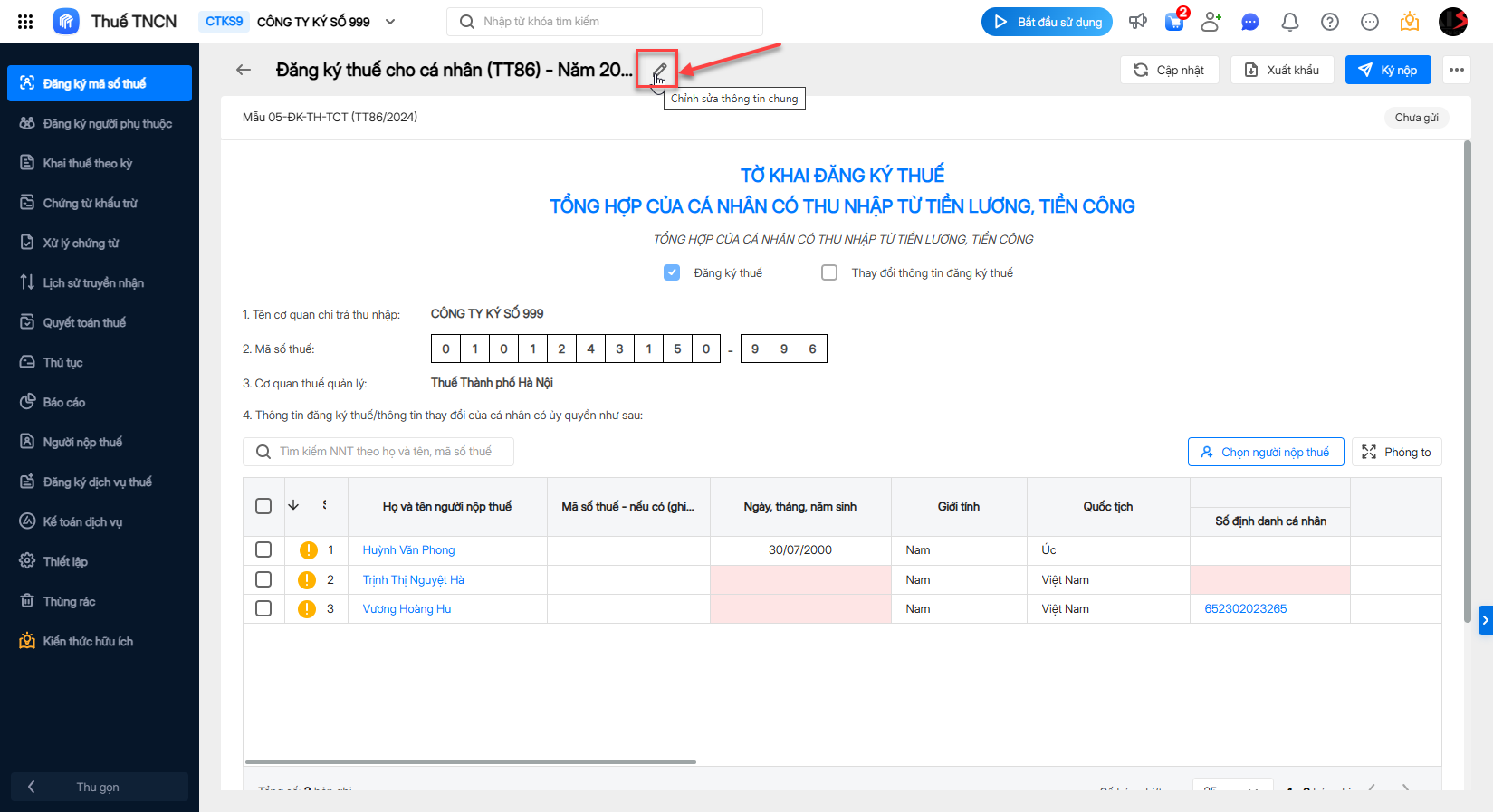Open Lịch sử truyền nhận menu
Image resolution: width=1493 pixels, height=812 pixels.
click(100, 282)
